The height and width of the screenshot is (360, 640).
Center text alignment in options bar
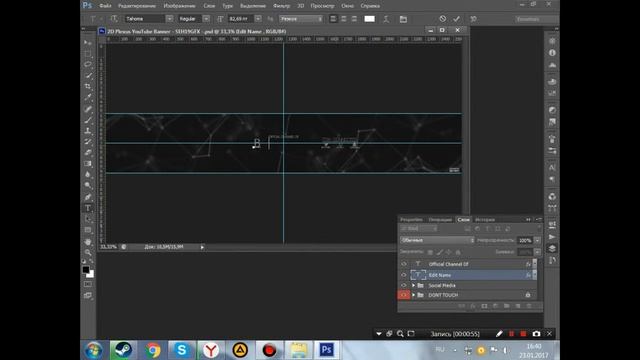344,19
